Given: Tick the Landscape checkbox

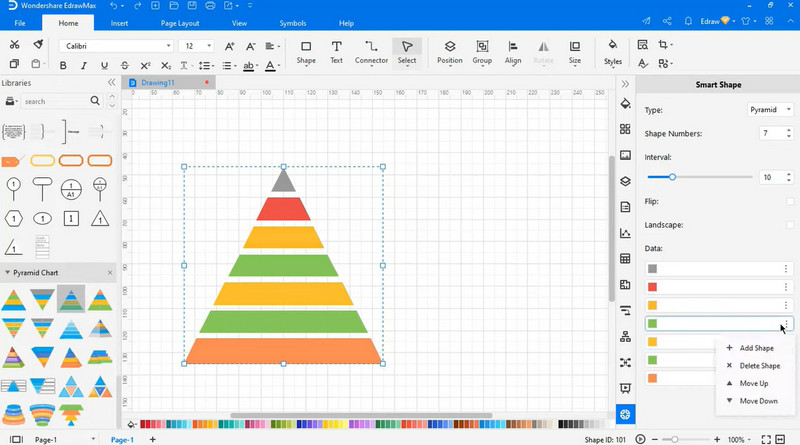Looking at the screenshot, I should click(790, 225).
